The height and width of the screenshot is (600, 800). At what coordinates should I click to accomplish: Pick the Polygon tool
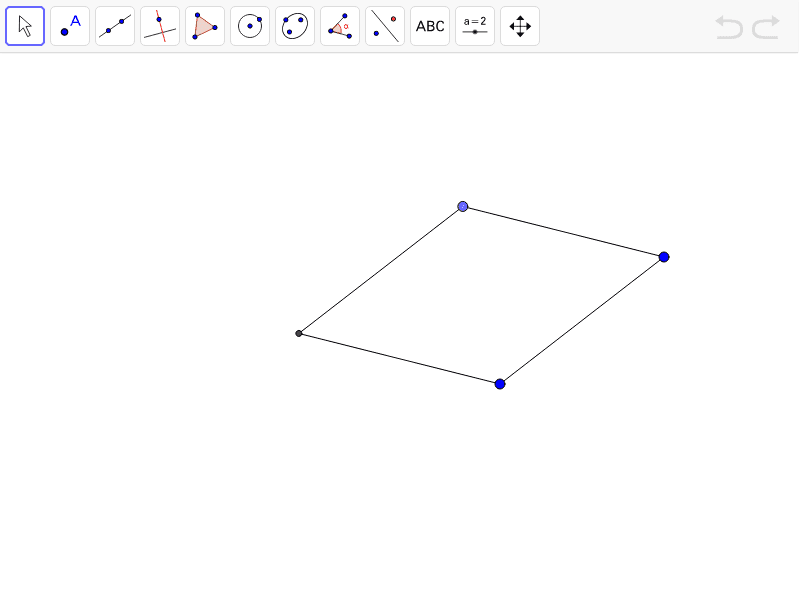click(205, 26)
